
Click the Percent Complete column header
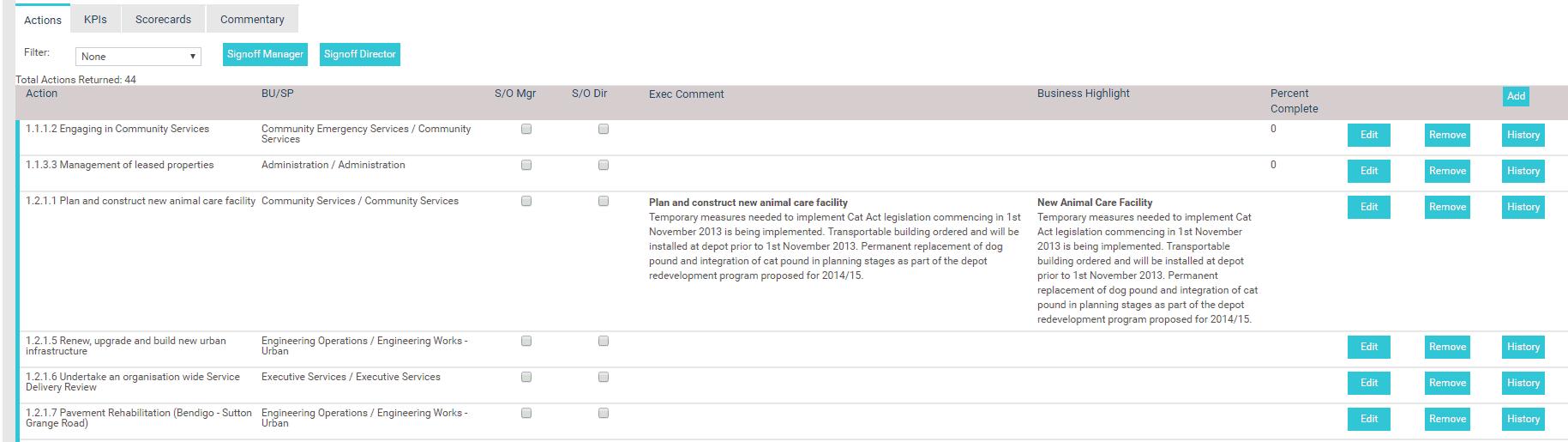coord(1294,101)
